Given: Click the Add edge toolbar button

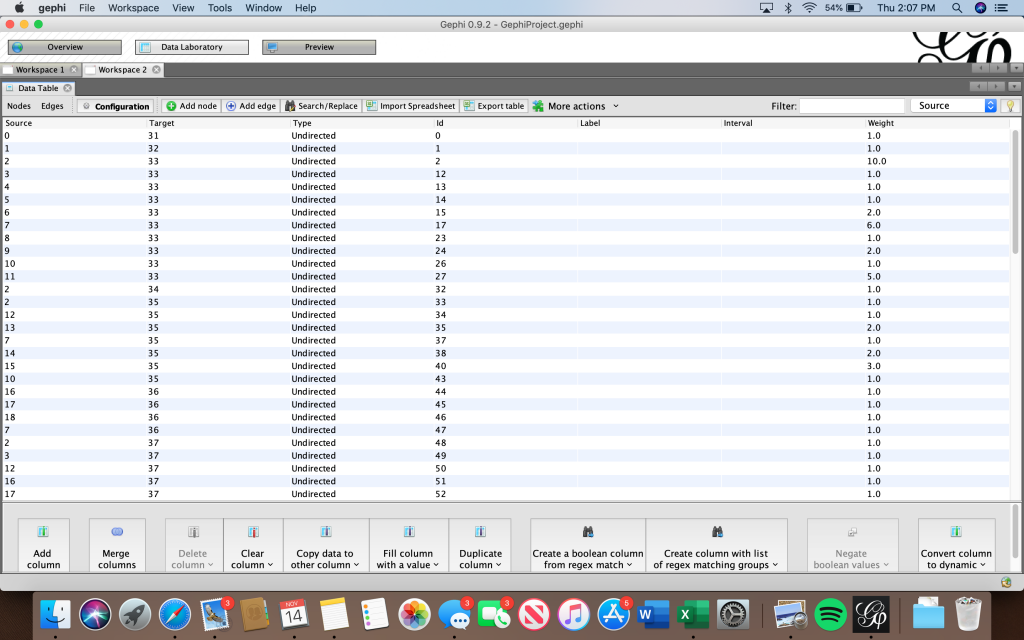Looking at the screenshot, I should [x=251, y=106].
